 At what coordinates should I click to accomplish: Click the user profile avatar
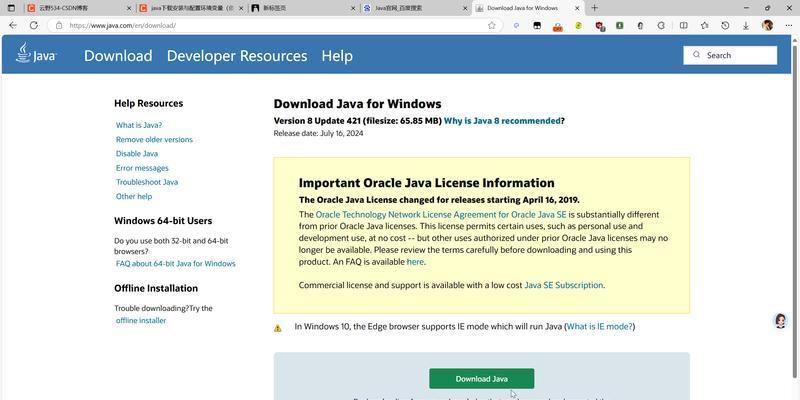point(767,25)
